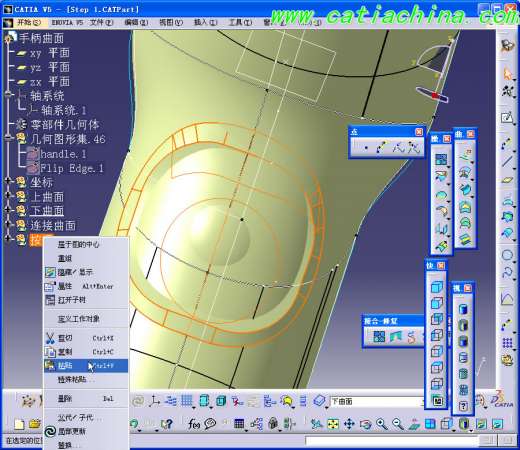
Task: Collapse the 几何图形集.46 node
Action: 8,138
